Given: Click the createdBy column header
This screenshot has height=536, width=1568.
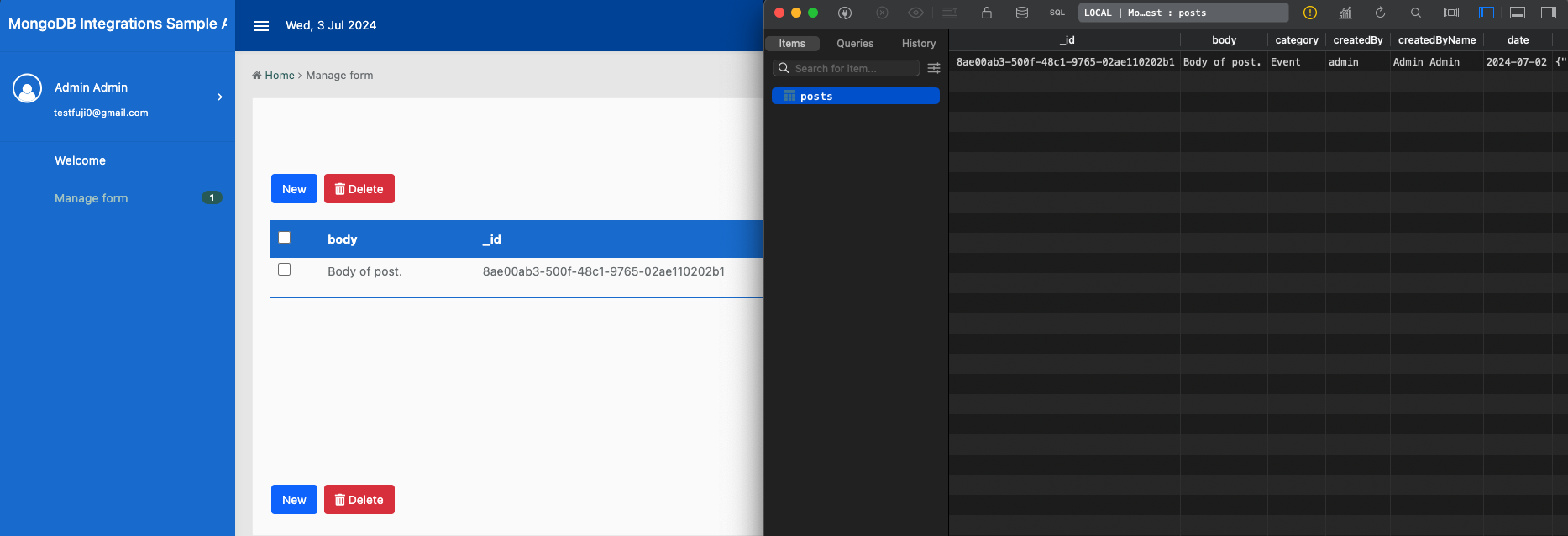Looking at the screenshot, I should click(1357, 40).
